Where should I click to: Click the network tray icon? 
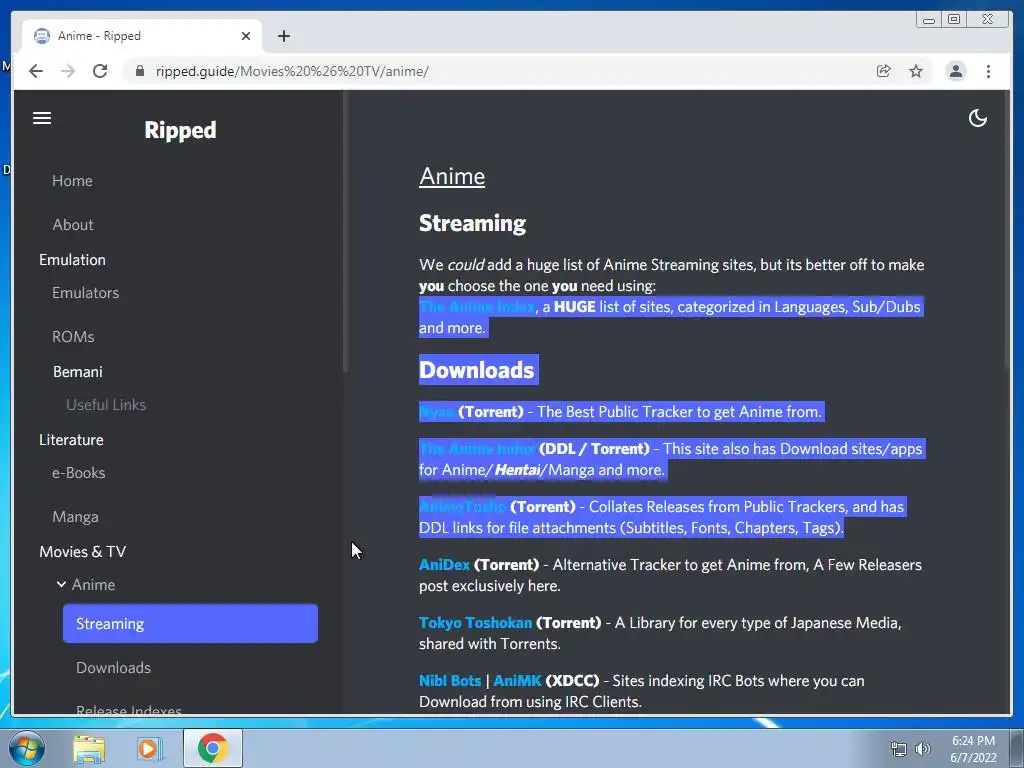(899, 749)
